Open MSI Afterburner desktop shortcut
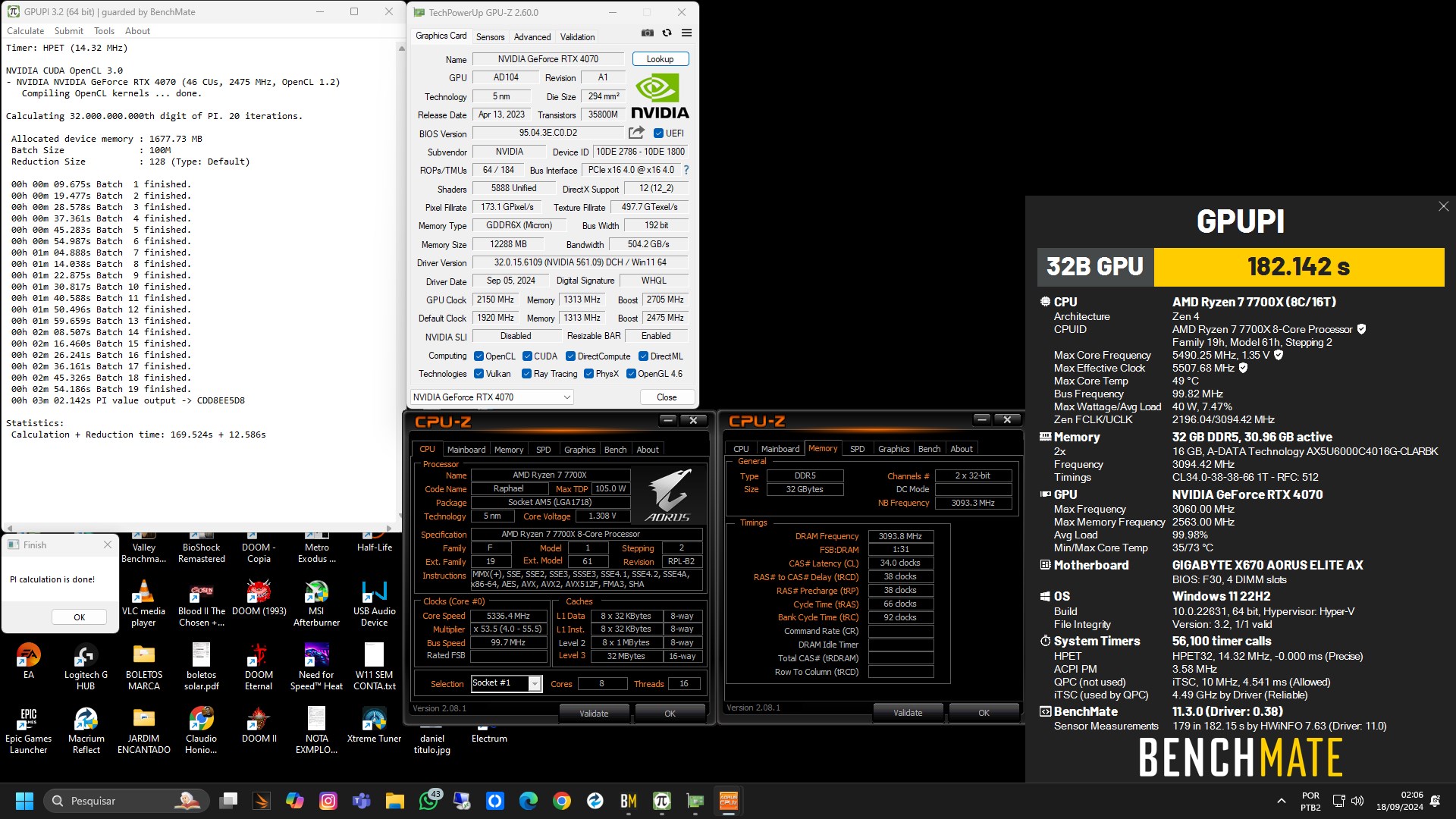 [316, 604]
